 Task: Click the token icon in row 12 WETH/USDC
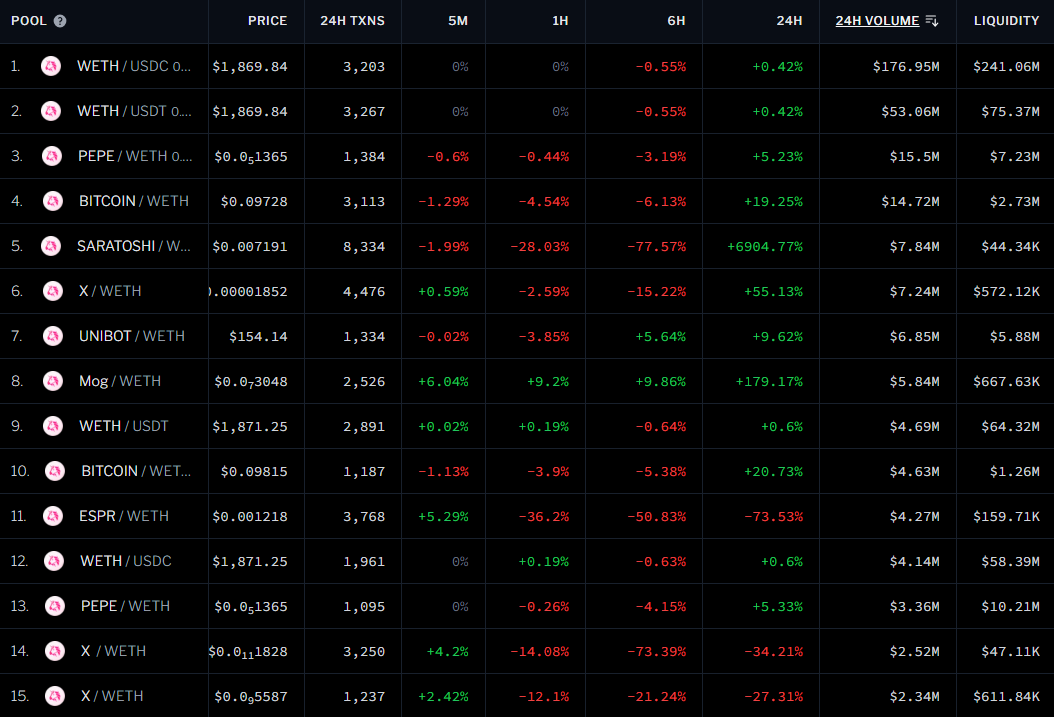54,561
